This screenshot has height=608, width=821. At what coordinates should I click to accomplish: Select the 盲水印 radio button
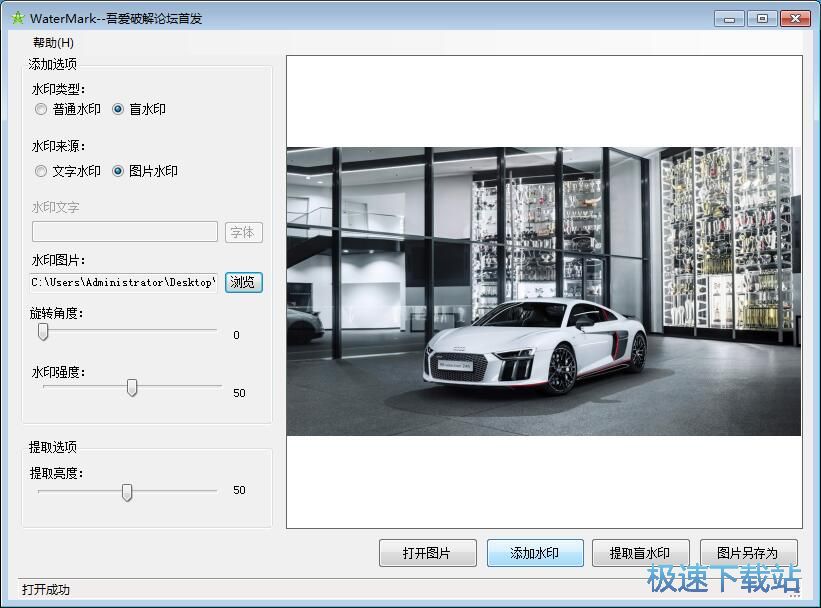coord(118,109)
